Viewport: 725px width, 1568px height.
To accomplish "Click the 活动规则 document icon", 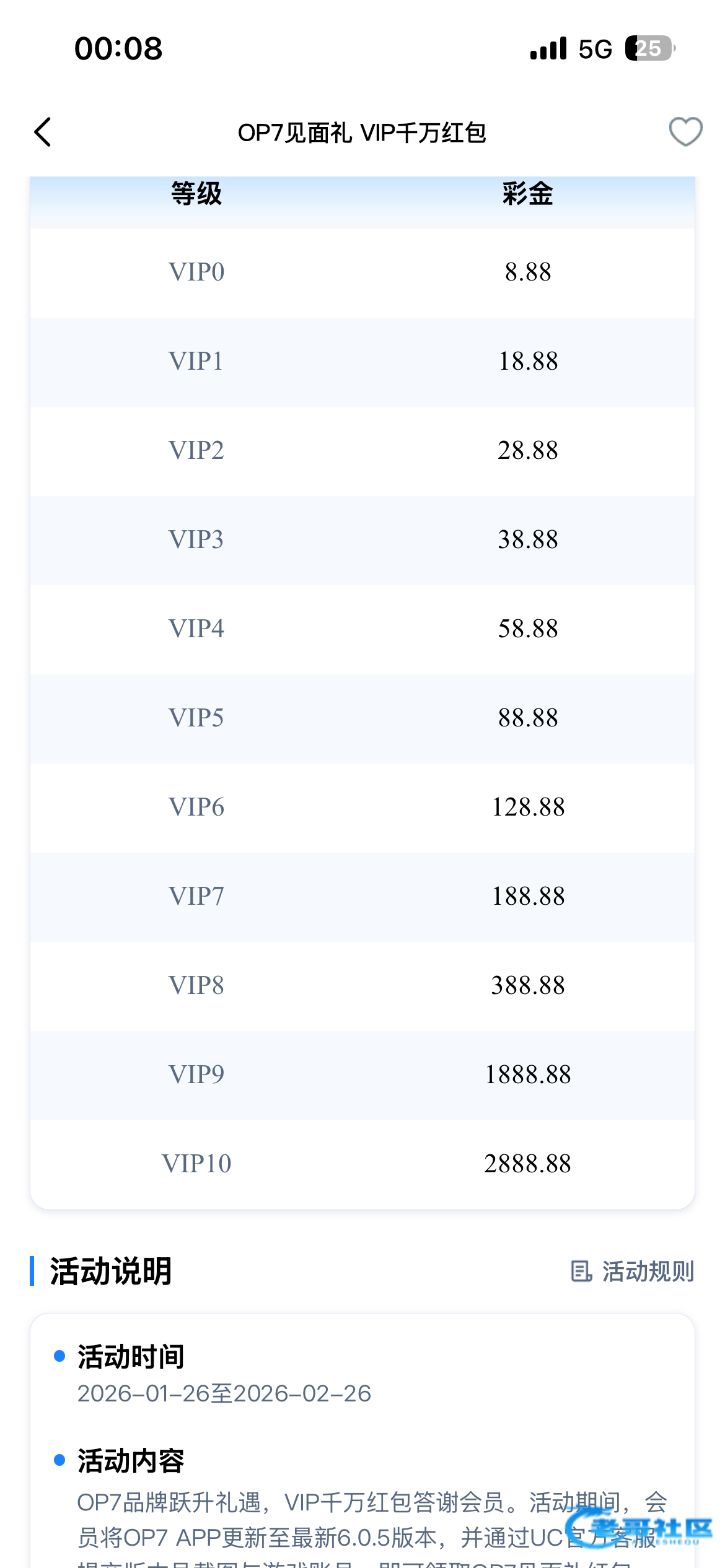I will coord(581,1271).
